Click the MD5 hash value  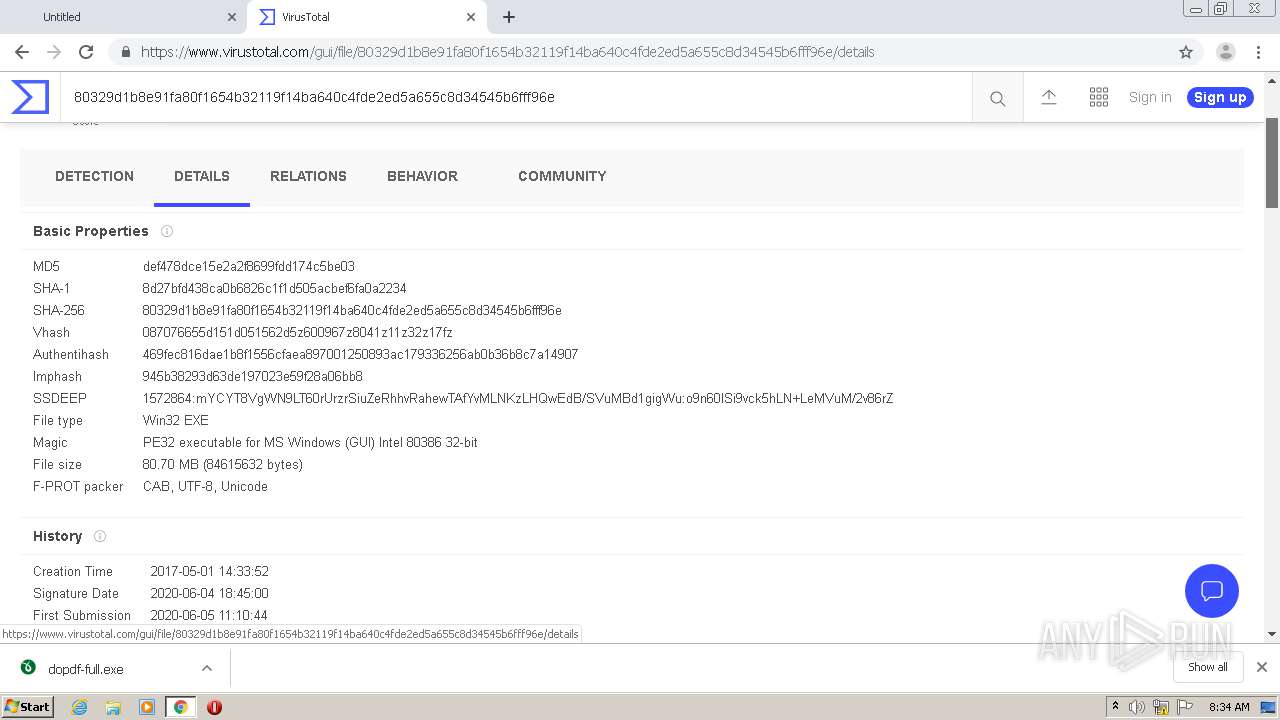pos(249,267)
